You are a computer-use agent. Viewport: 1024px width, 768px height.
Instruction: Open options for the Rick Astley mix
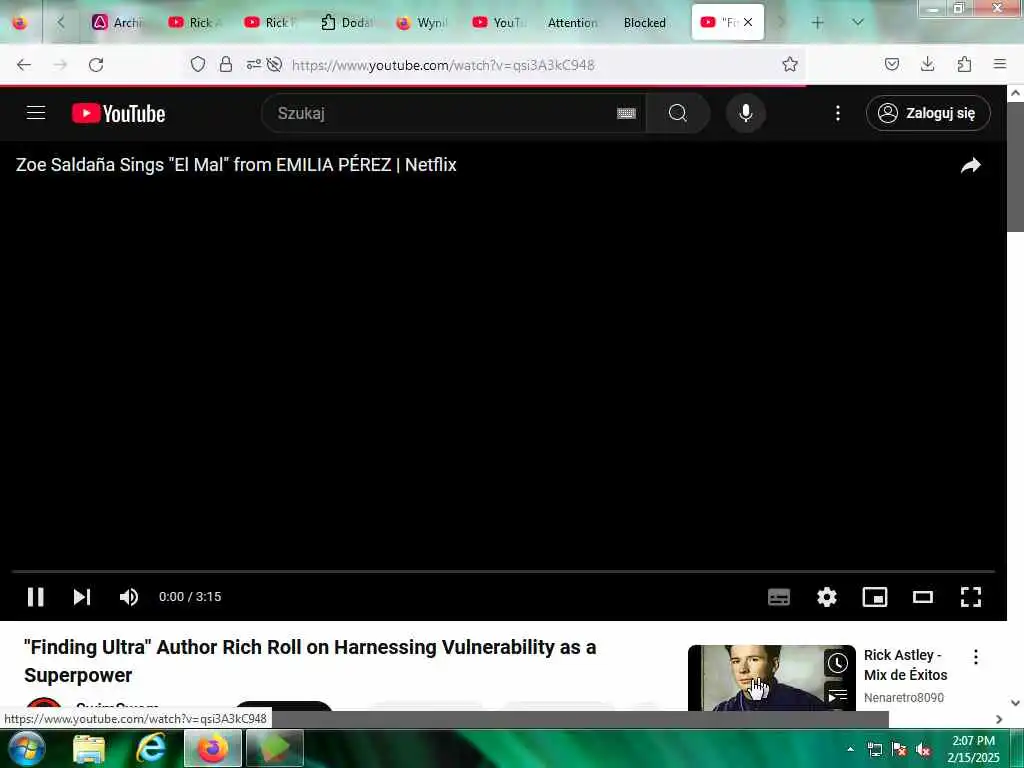click(976, 657)
